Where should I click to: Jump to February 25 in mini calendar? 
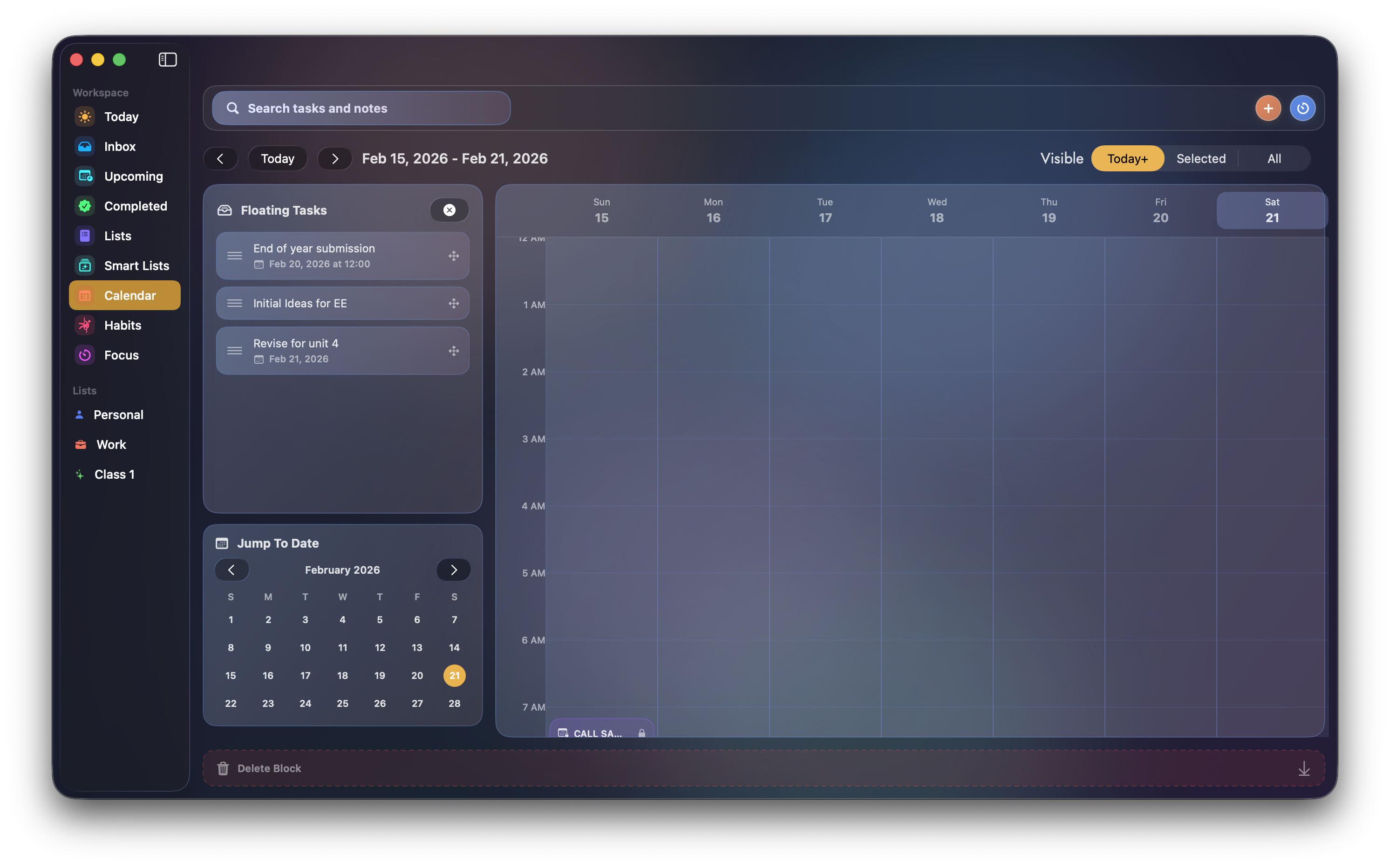(343, 703)
